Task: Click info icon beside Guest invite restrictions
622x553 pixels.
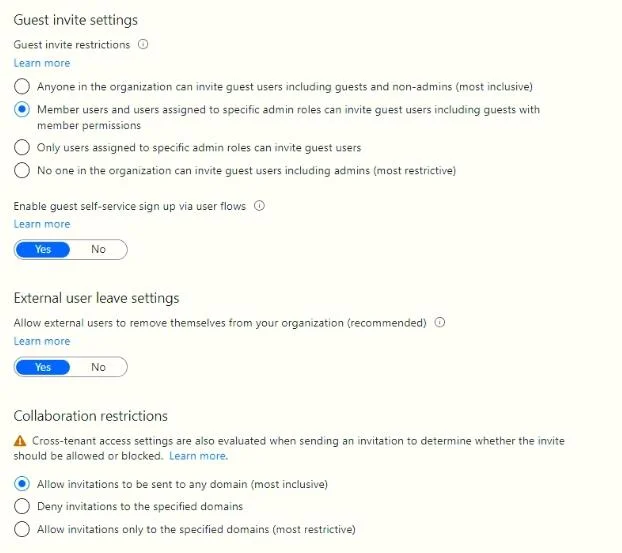Action: (143, 44)
